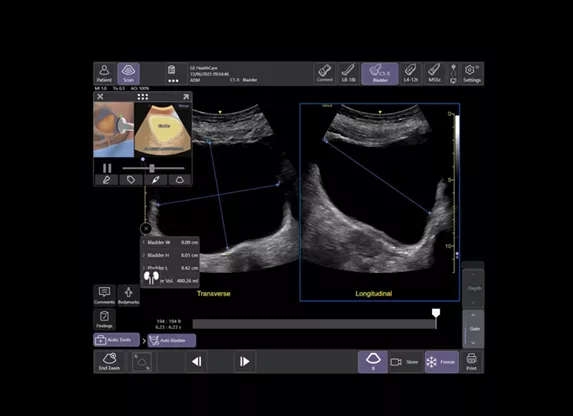Viewport: 573px width, 416px height.
Task: Increase Gain with up chevron
Action: pyautogui.click(x=473, y=315)
